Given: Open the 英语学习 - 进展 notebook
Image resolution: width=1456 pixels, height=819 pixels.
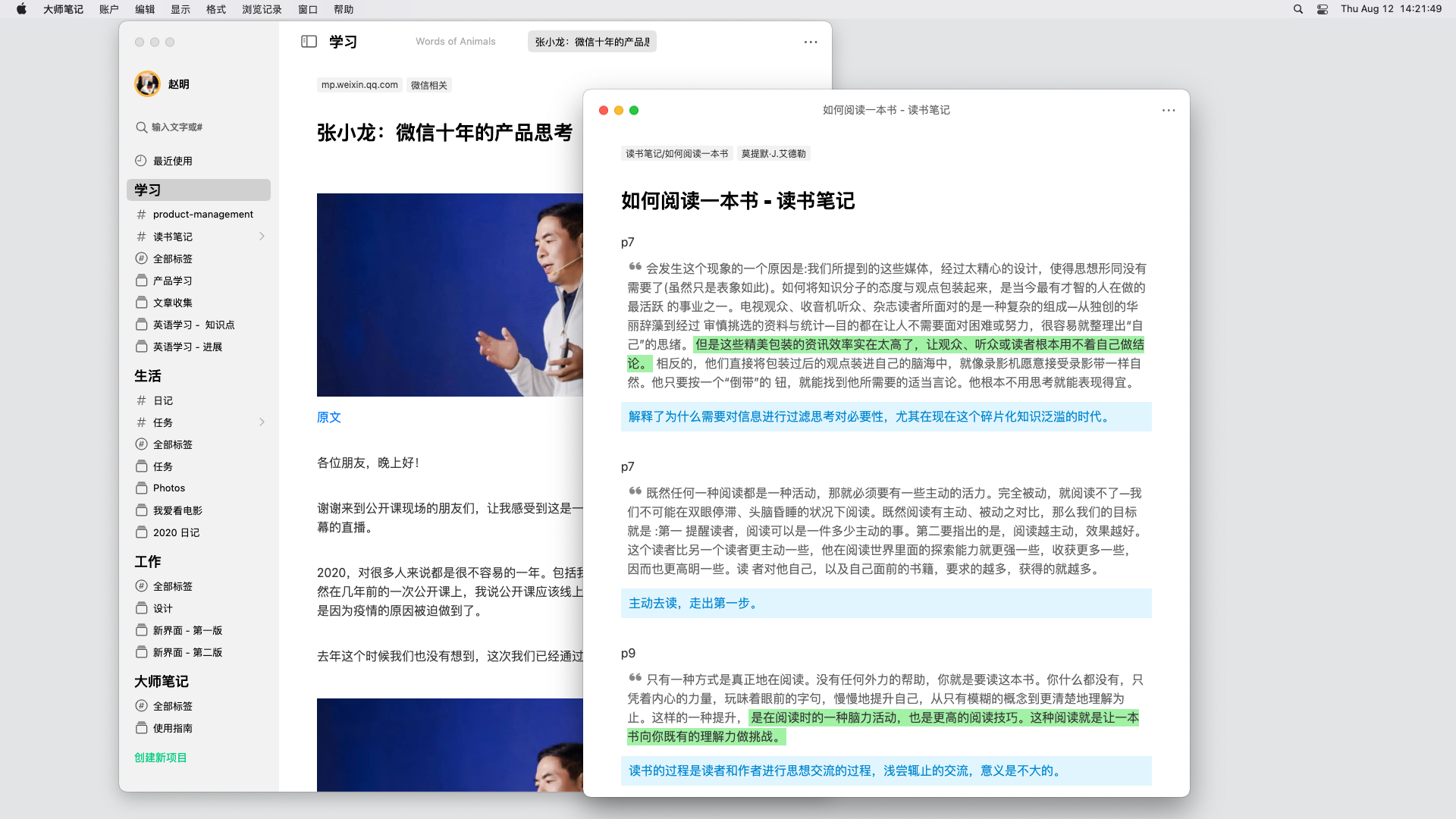Looking at the screenshot, I should pos(187,347).
